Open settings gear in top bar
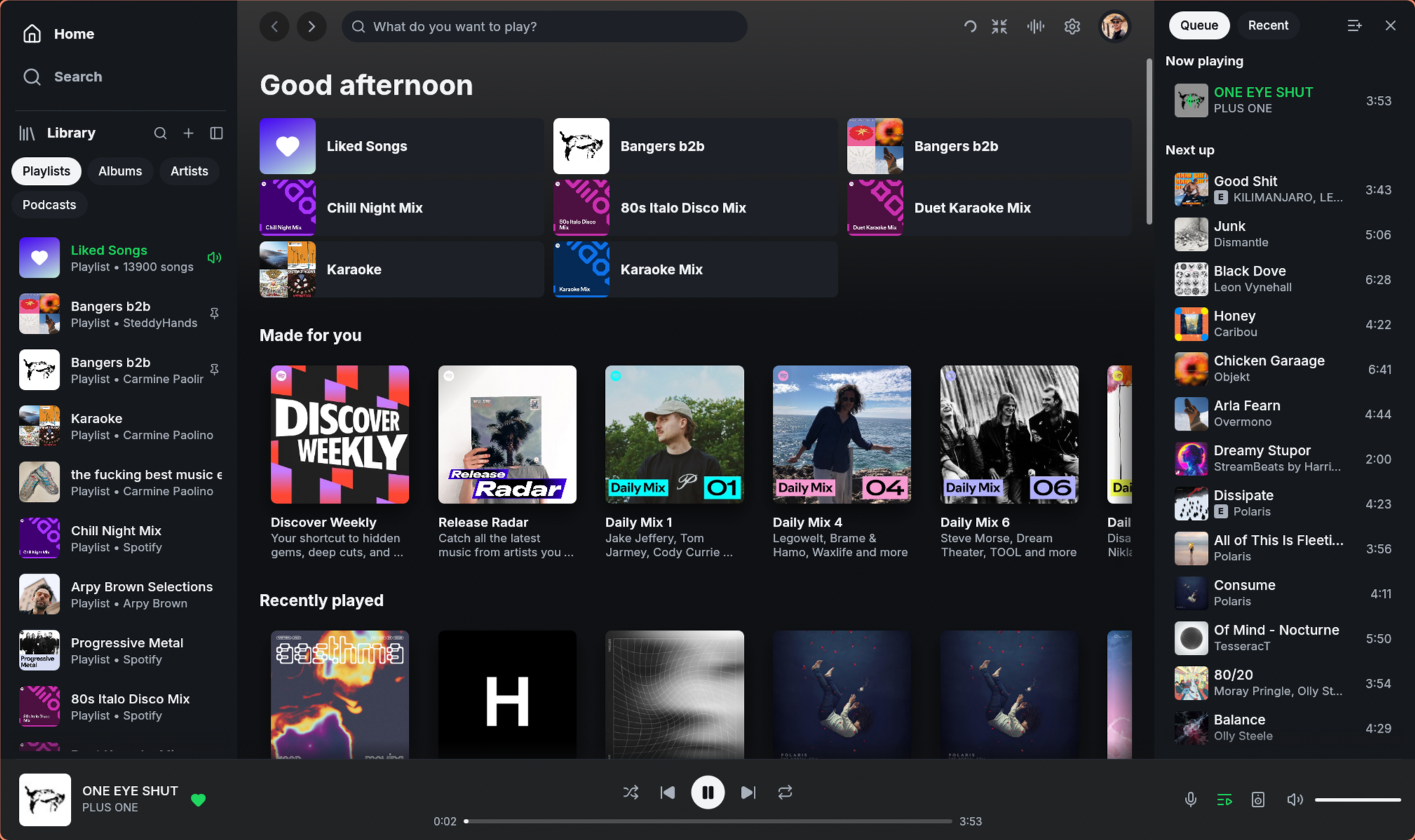Image resolution: width=1415 pixels, height=840 pixels. click(1072, 27)
